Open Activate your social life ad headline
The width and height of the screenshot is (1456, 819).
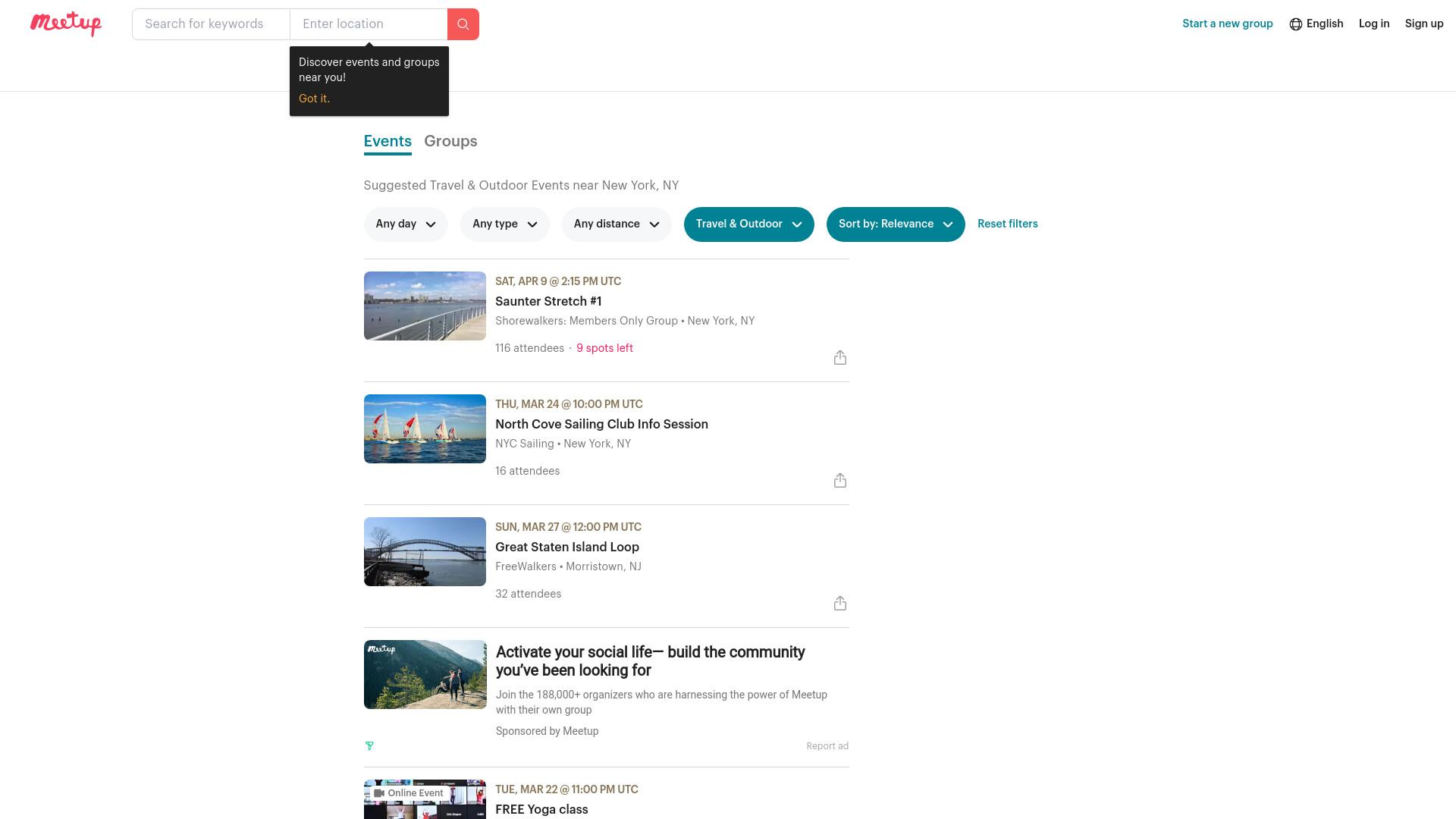tap(650, 661)
